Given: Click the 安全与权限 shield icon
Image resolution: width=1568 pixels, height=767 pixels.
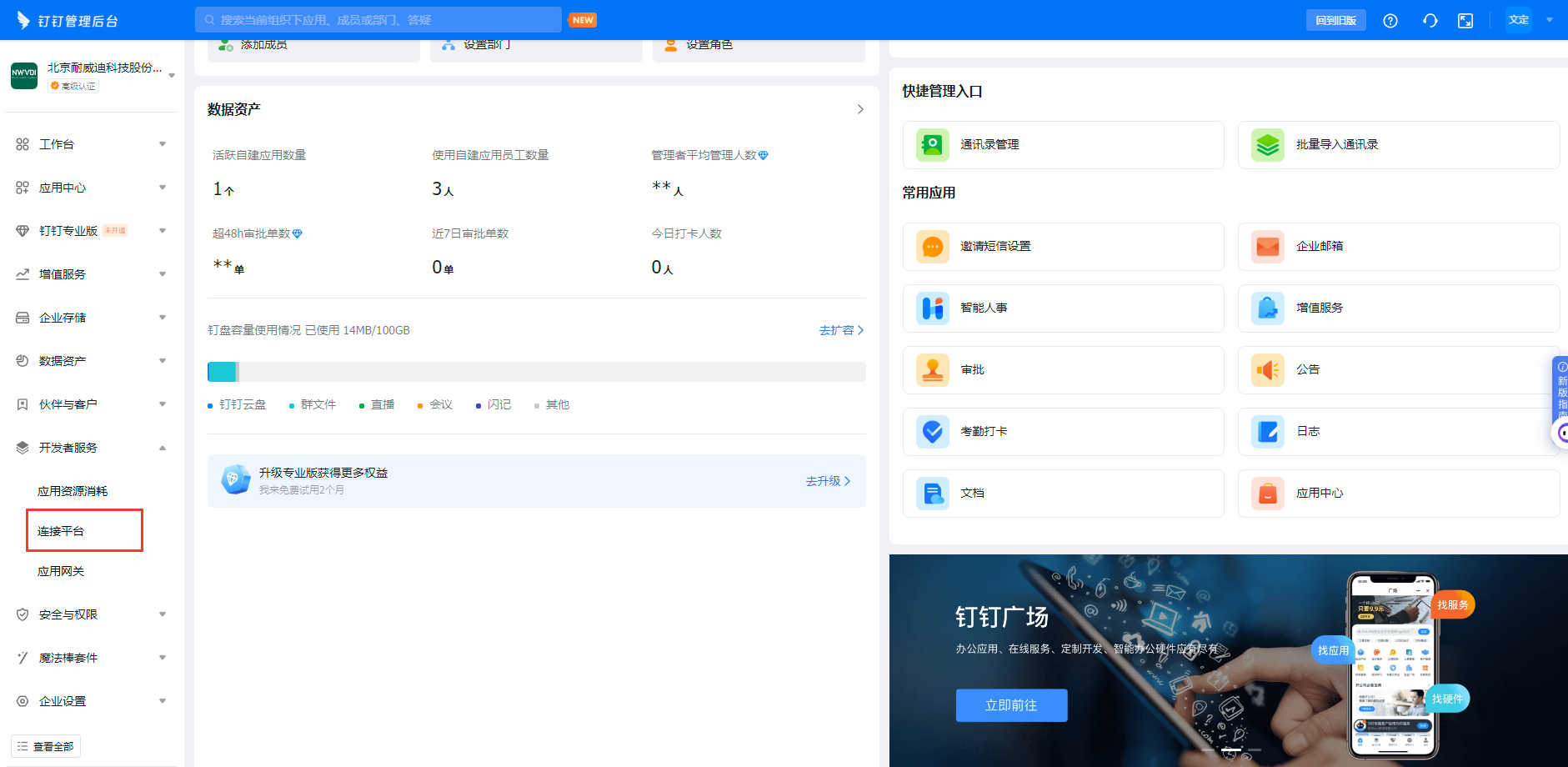Looking at the screenshot, I should (x=23, y=614).
